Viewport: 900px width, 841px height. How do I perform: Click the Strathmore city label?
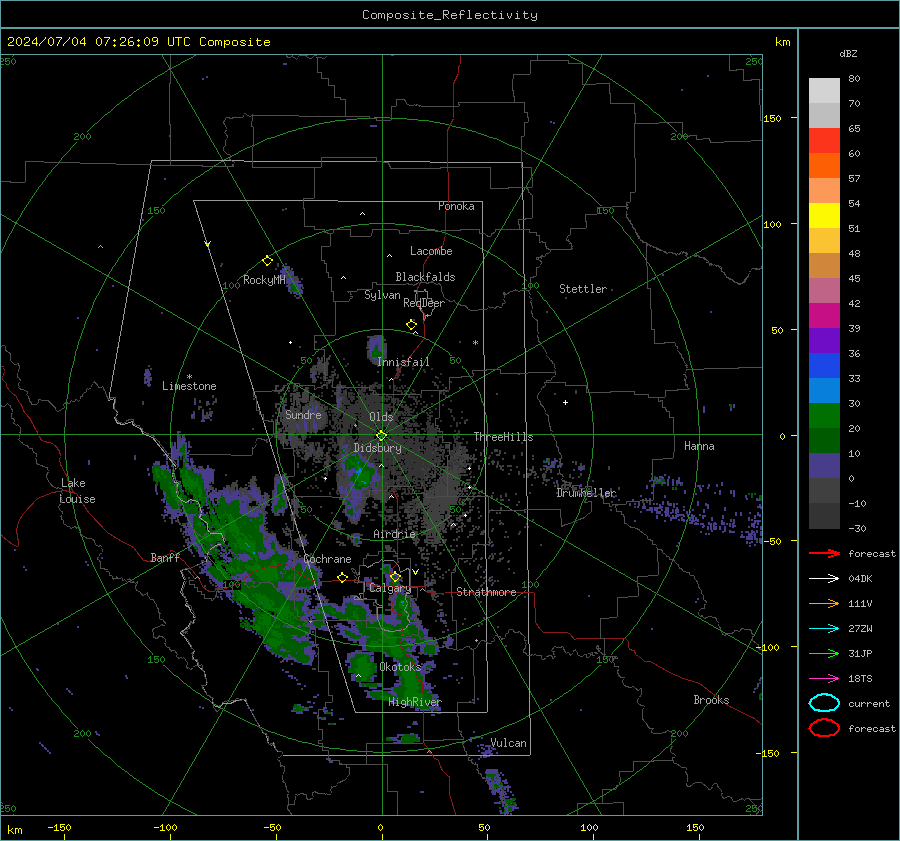click(x=486, y=592)
